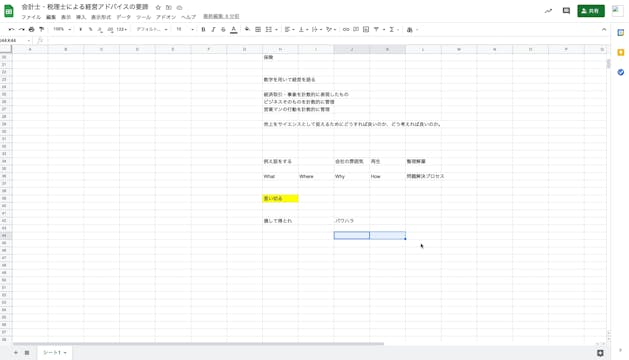Screen dimensions: 629x360
Task: Move document to a folder icon
Action: coord(168,7)
